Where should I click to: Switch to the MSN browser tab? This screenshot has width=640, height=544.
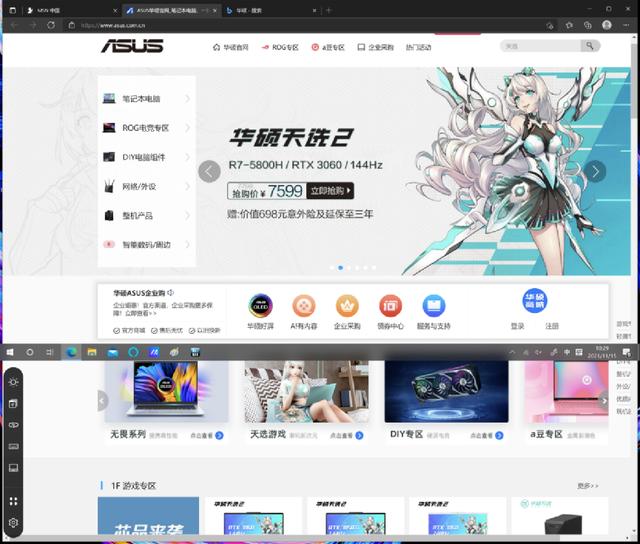[71, 11]
